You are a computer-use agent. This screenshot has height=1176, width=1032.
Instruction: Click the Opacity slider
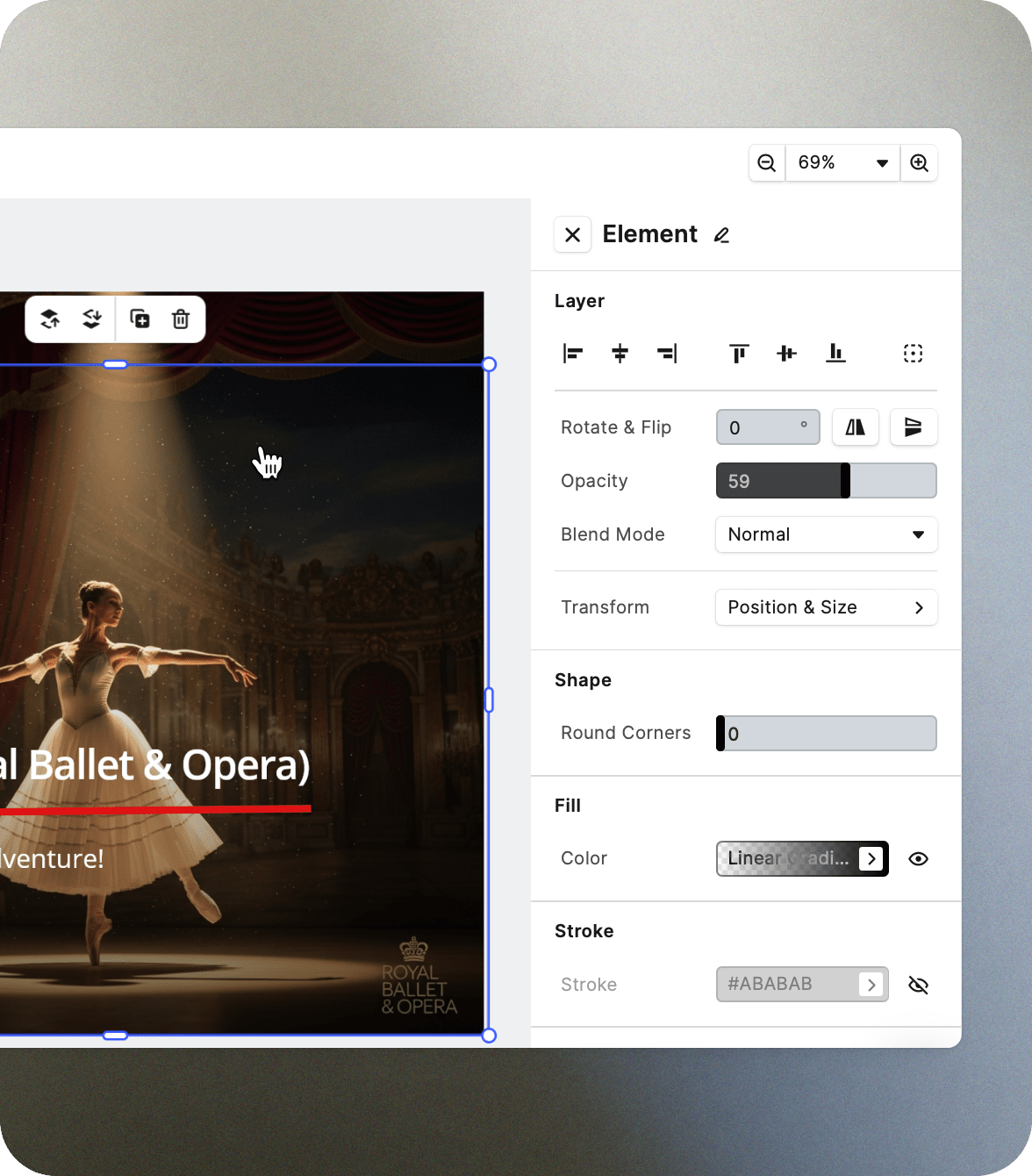826,481
